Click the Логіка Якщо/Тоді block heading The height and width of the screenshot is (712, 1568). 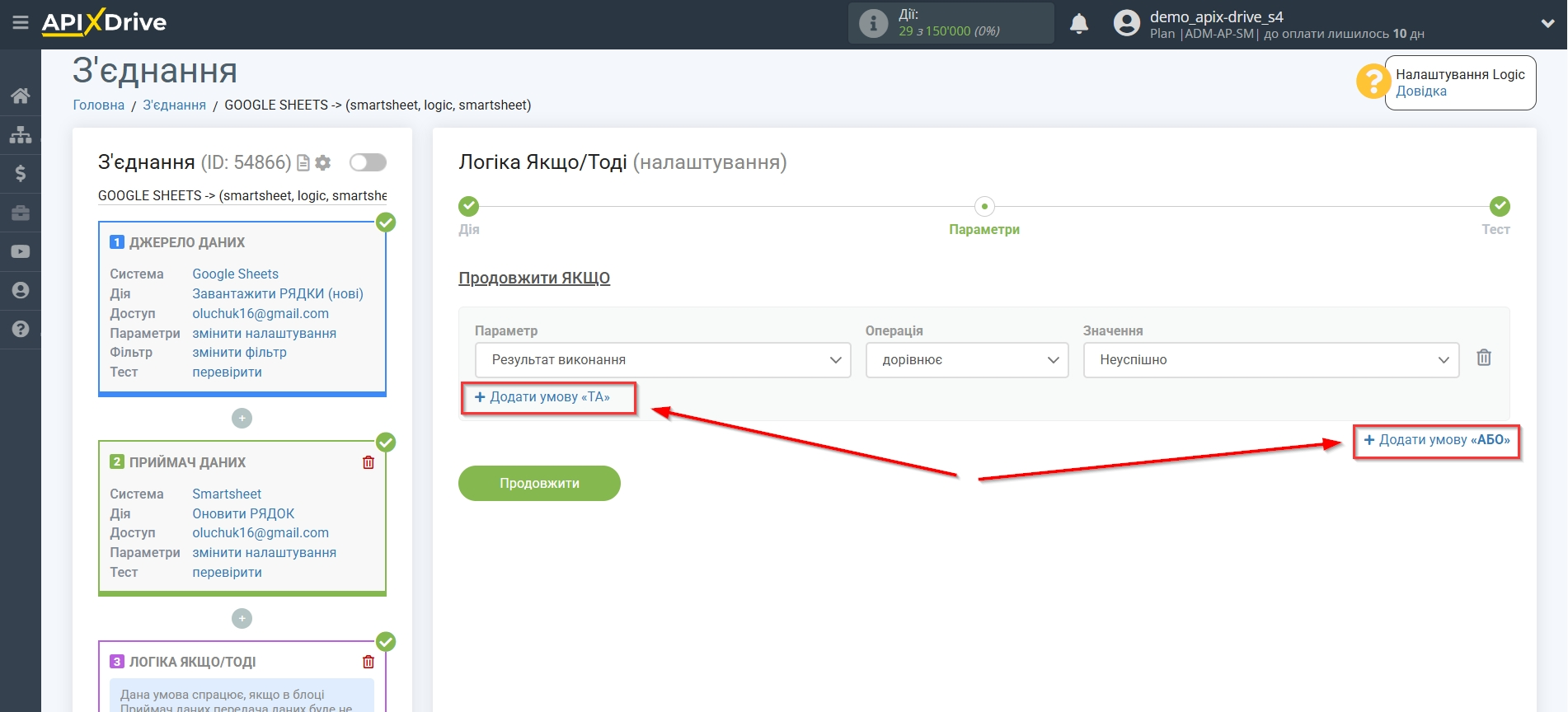(193, 662)
